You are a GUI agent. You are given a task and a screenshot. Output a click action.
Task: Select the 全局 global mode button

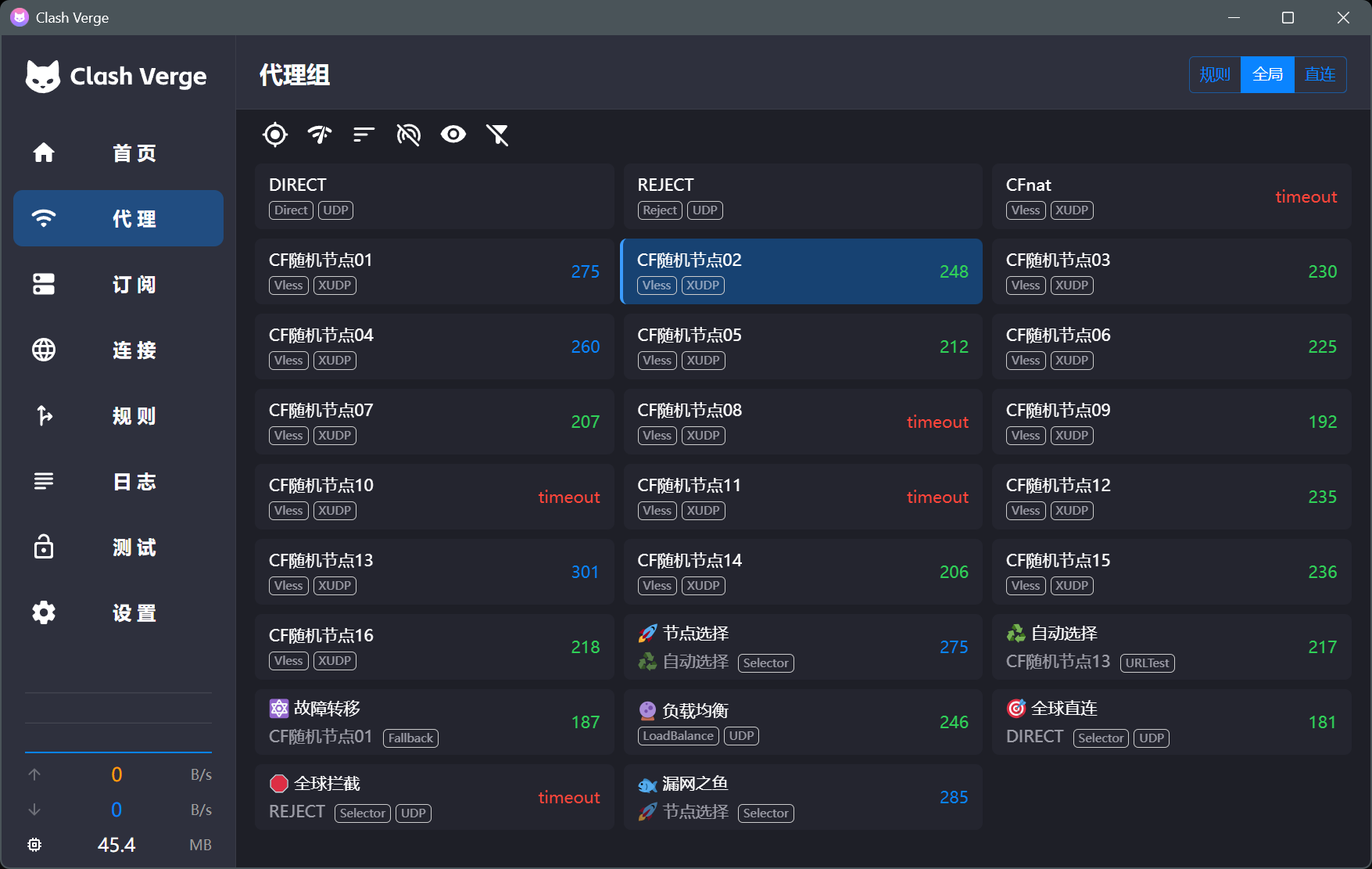click(1267, 74)
